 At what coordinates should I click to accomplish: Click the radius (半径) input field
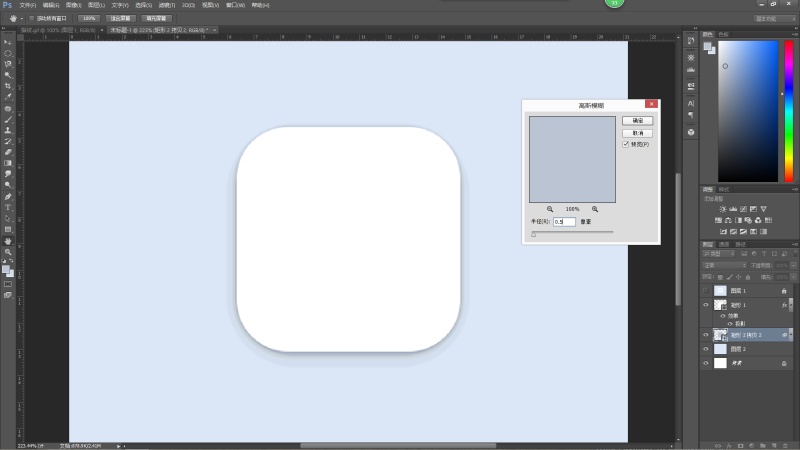[564, 222]
